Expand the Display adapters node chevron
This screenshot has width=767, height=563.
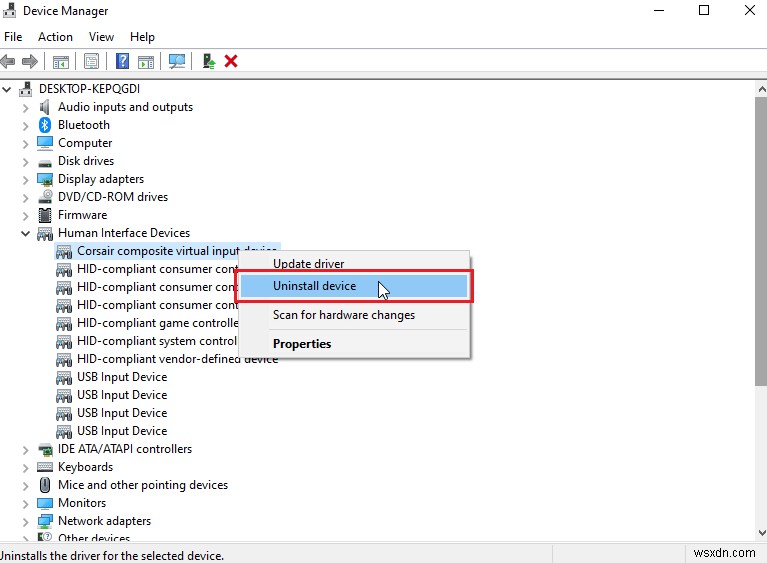pos(25,180)
